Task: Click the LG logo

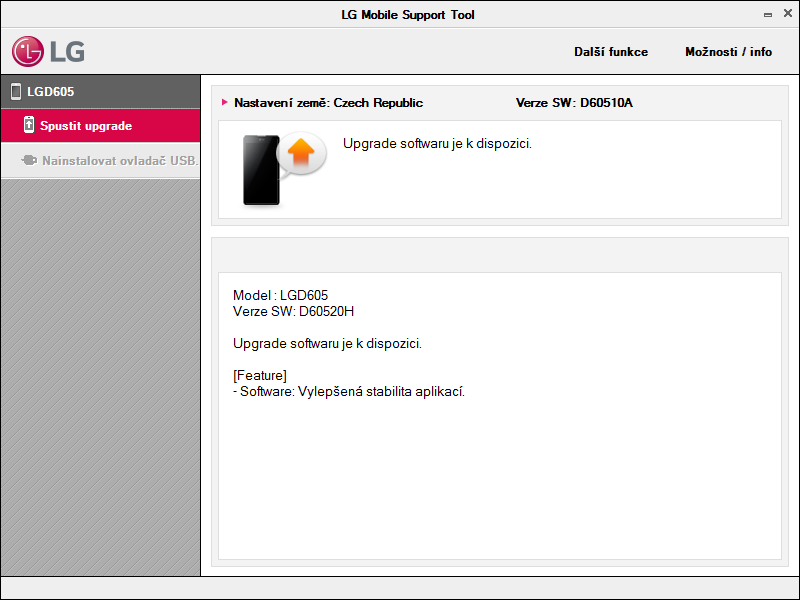Action: [x=48, y=52]
